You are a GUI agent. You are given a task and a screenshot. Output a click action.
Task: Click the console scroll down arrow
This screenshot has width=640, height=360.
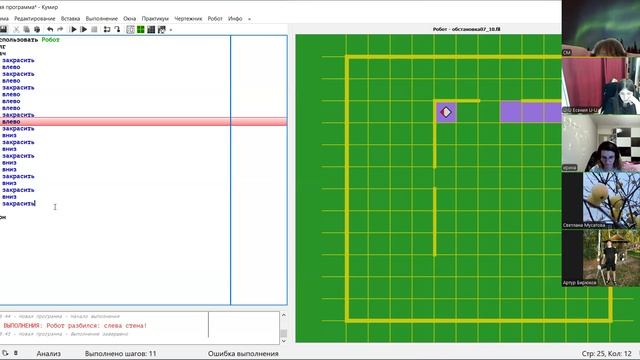(284, 341)
